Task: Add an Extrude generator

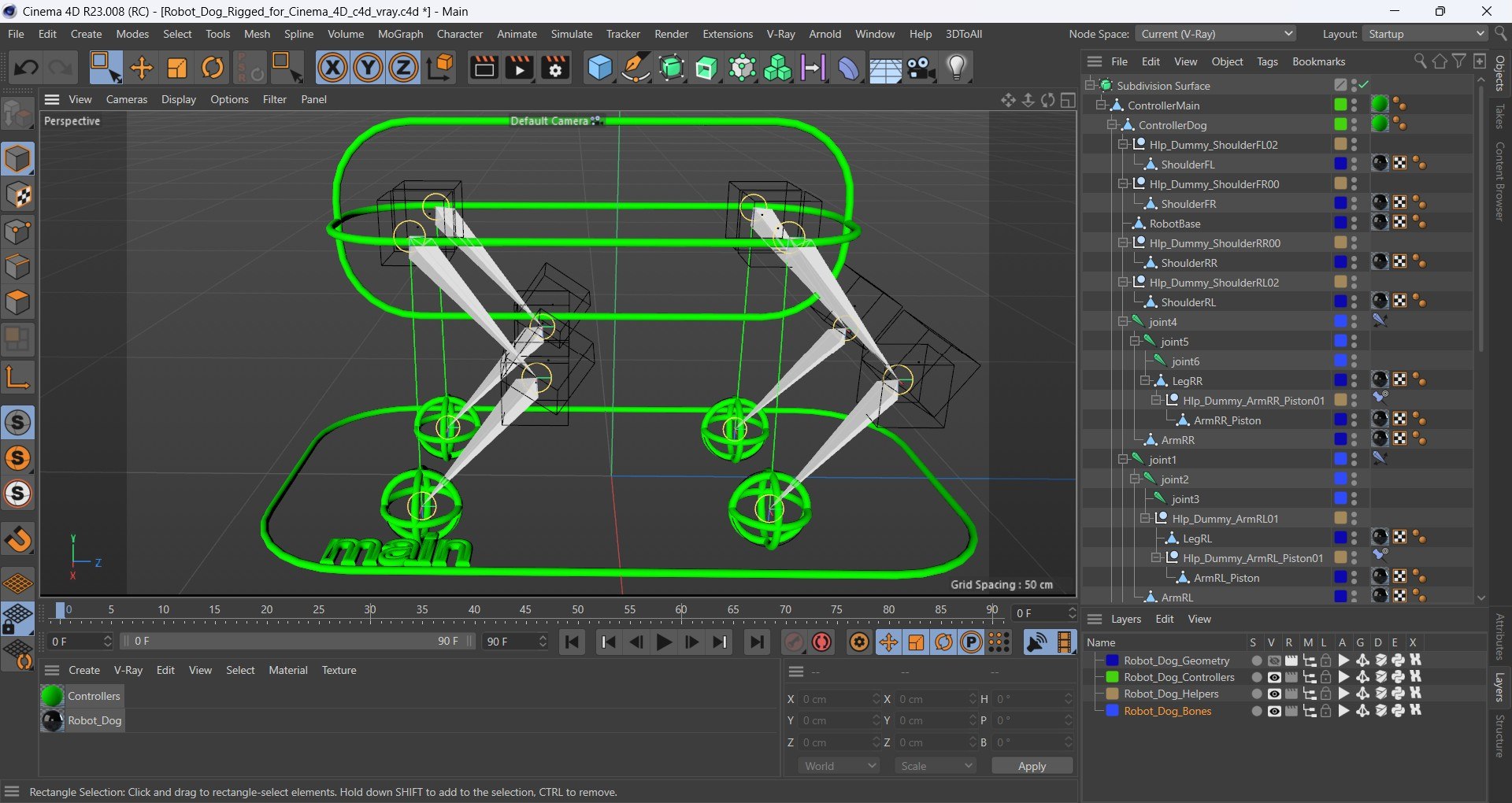Action: (706, 68)
